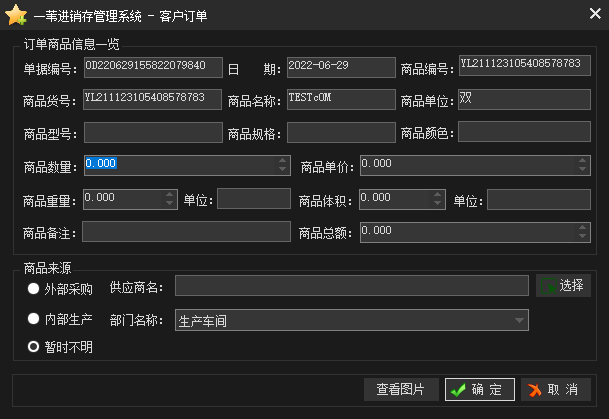Focus the empty 商品规格 input field

point(341,132)
